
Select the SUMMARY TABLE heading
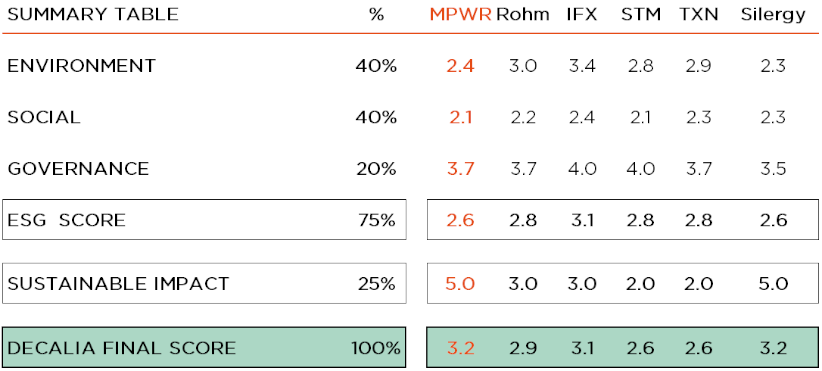[93, 15]
